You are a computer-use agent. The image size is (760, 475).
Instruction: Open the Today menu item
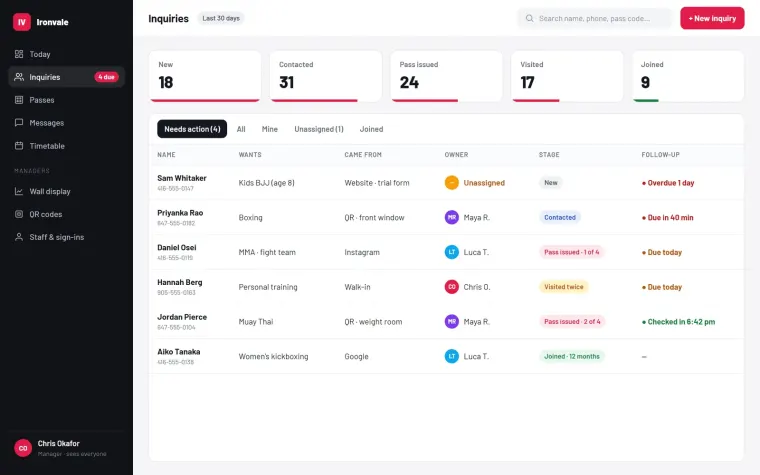[x=66, y=54]
